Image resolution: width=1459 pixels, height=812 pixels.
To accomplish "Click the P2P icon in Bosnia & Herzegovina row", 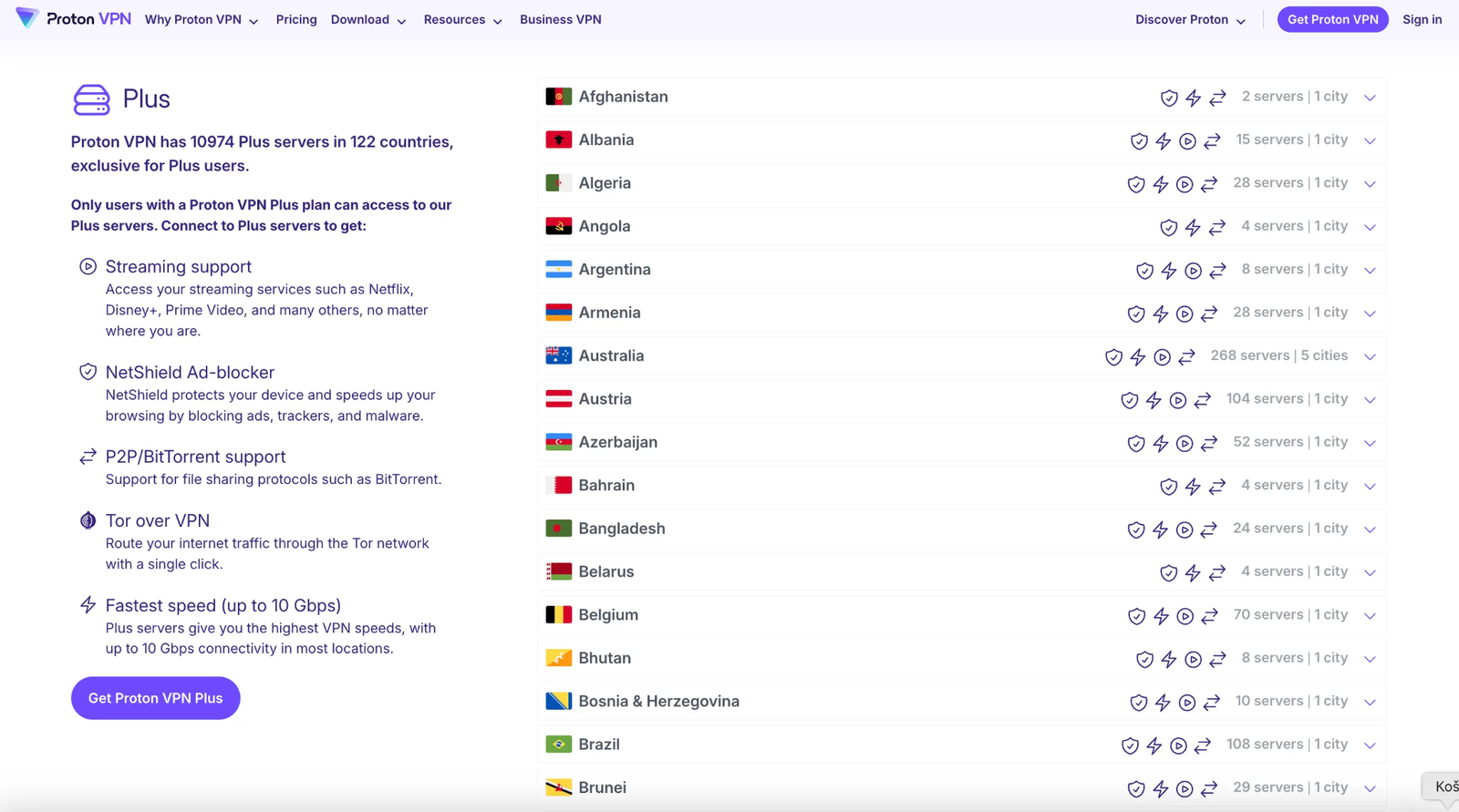I will [x=1212, y=703].
